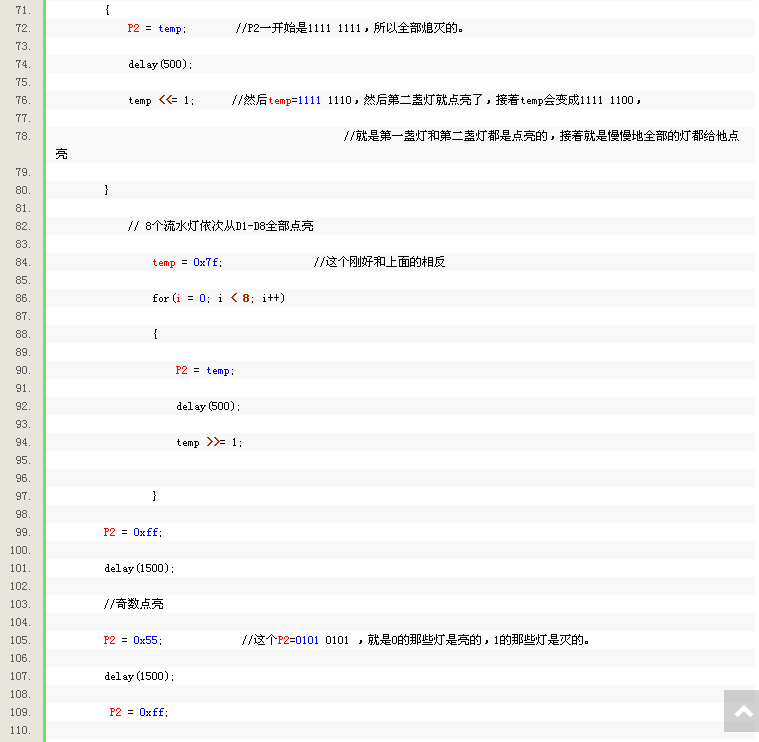Click the comment on line 72 about 1111 1111
Image resolution: width=759 pixels, height=742 pixels.
pyautogui.click(x=349, y=28)
